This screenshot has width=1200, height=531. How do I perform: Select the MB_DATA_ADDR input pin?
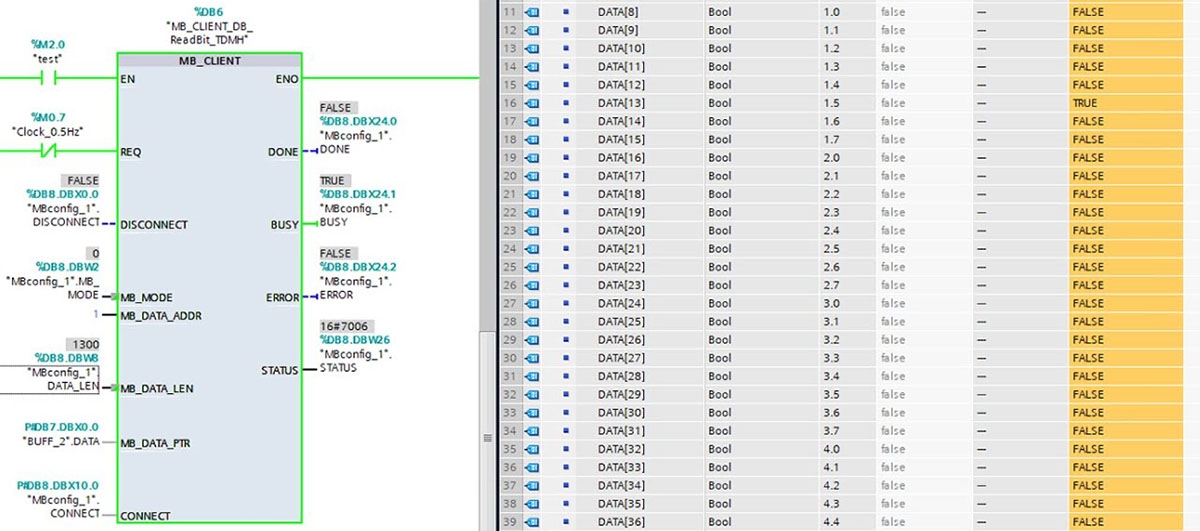tap(160, 316)
